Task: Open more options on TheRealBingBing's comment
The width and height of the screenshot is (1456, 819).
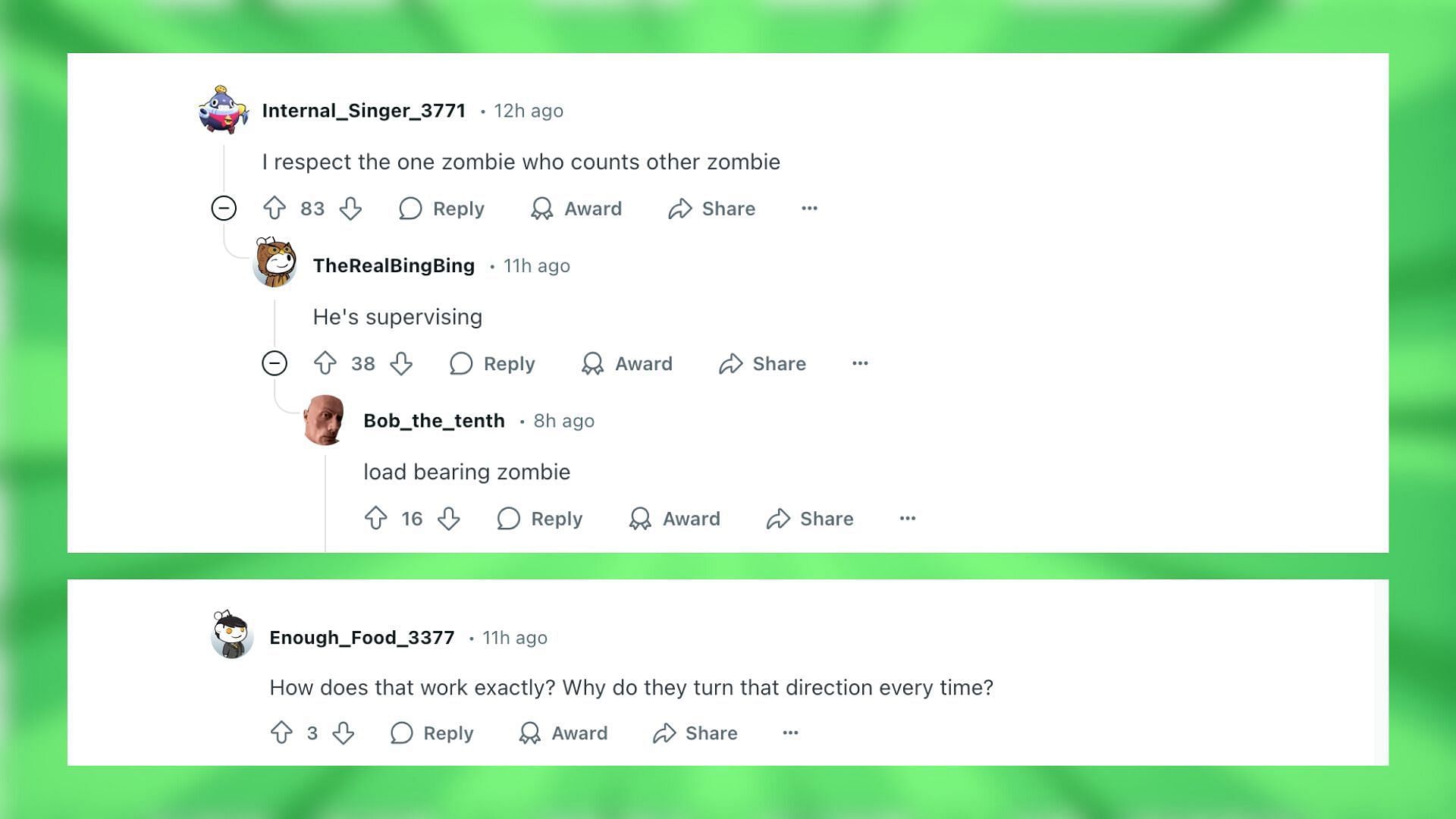Action: click(x=859, y=363)
